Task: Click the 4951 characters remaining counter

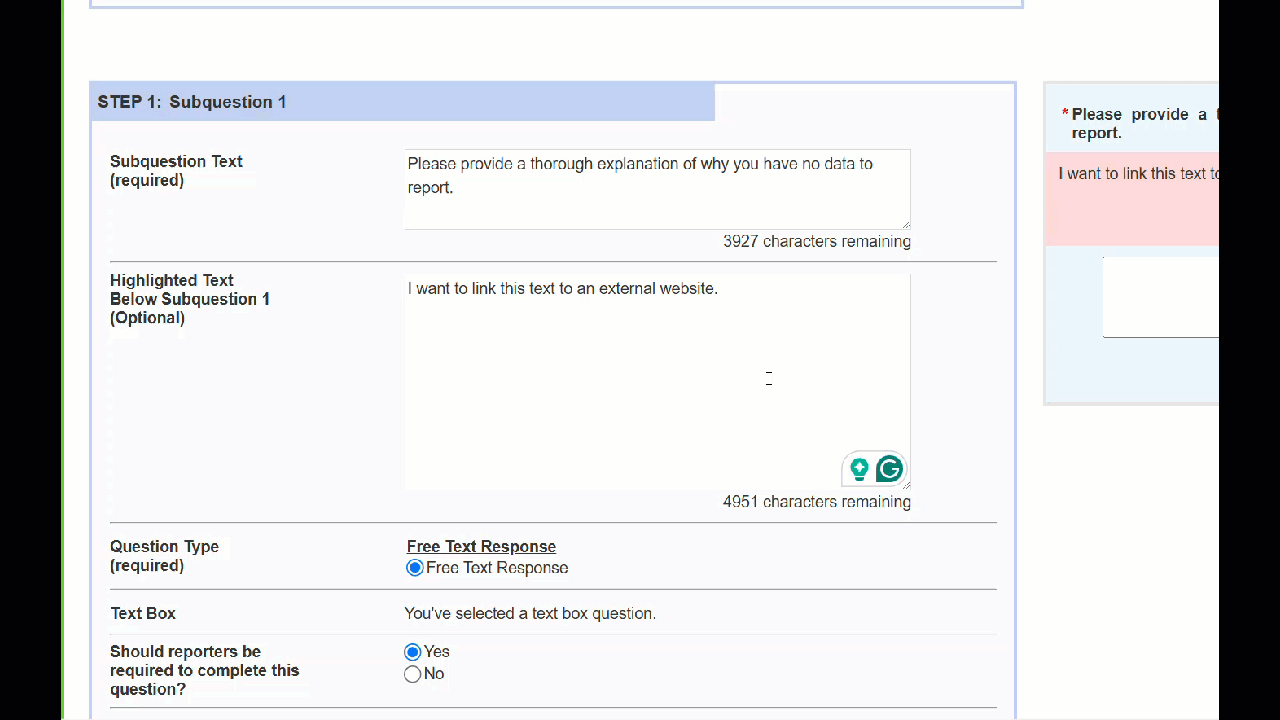Action: point(816,502)
